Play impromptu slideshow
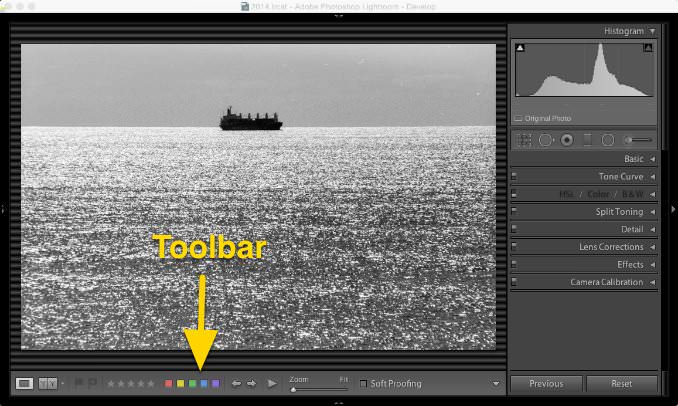 (x=272, y=384)
